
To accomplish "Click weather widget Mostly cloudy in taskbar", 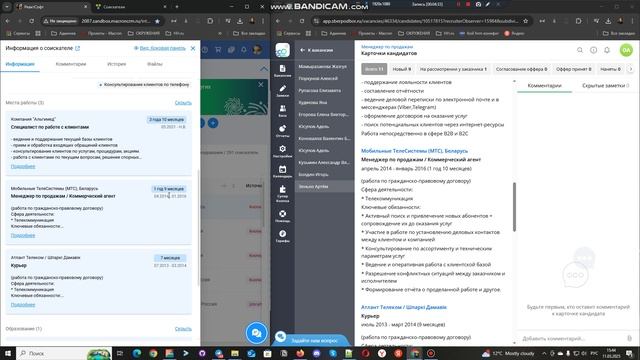I will point(508,353).
